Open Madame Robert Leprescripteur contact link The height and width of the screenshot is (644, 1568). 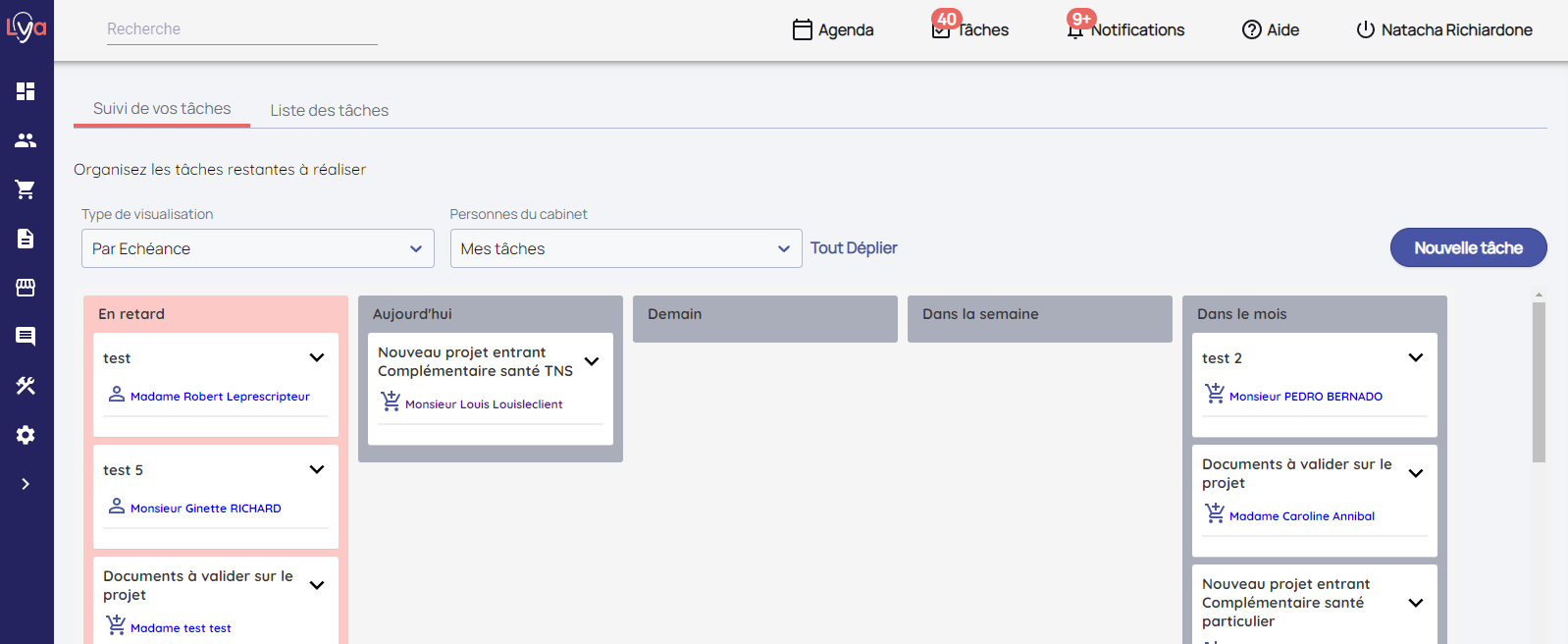[x=220, y=397]
